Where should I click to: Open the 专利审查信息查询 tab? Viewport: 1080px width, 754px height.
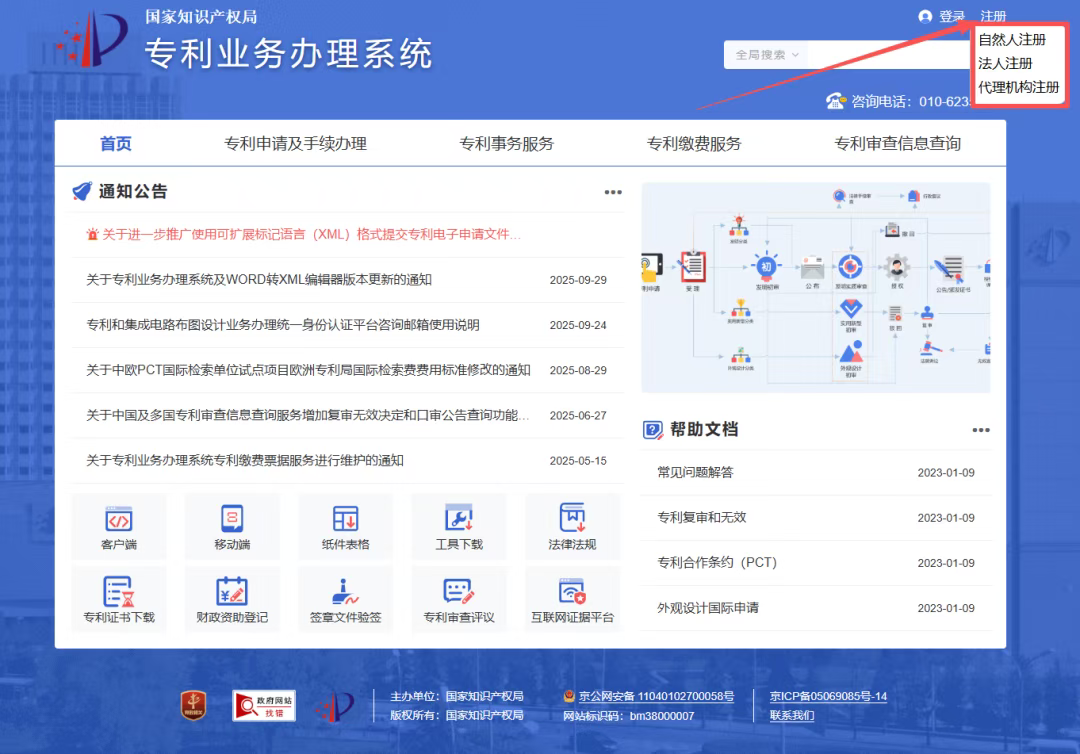pyautogui.click(x=898, y=143)
